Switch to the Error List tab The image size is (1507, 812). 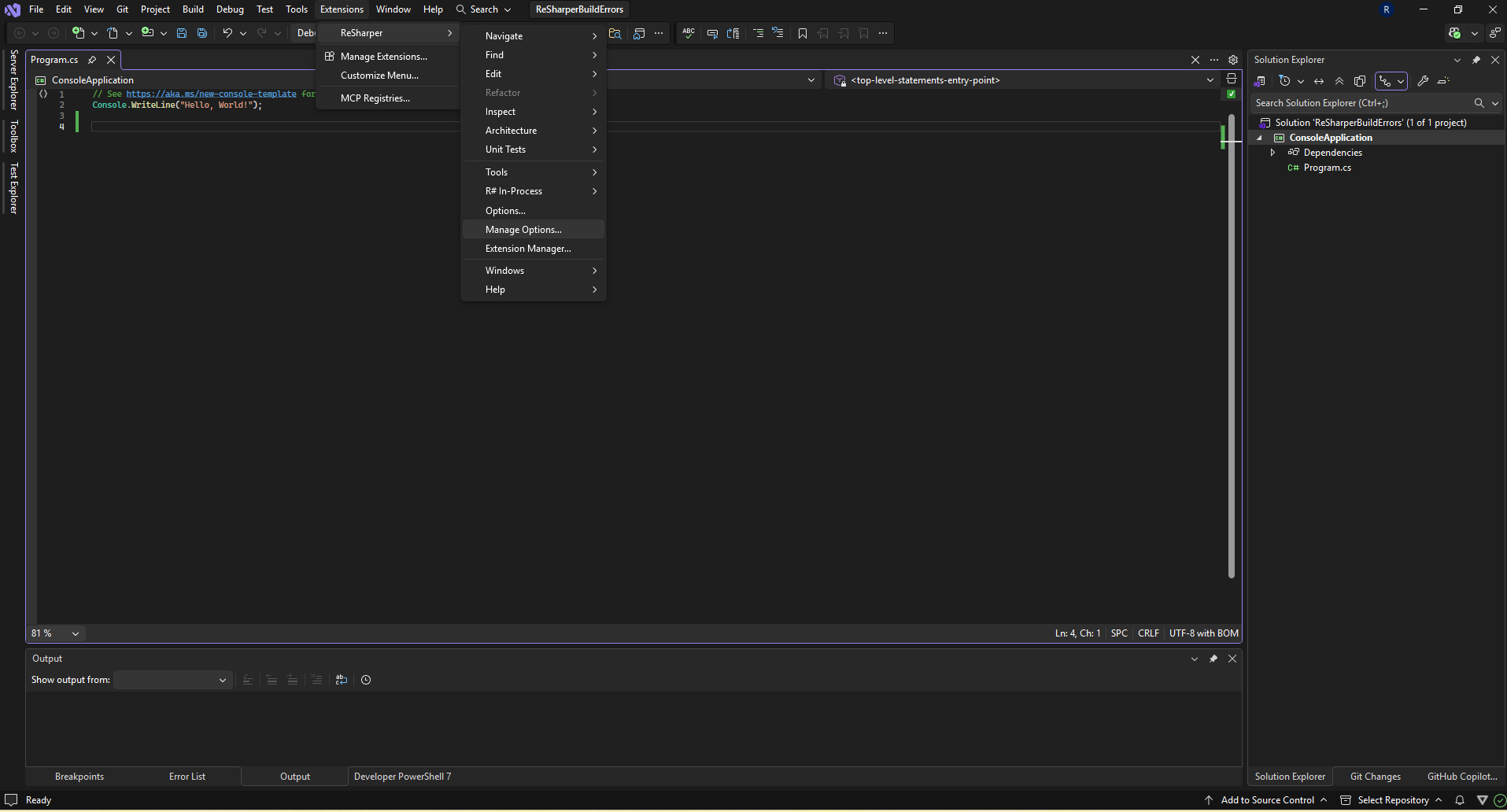(x=187, y=777)
